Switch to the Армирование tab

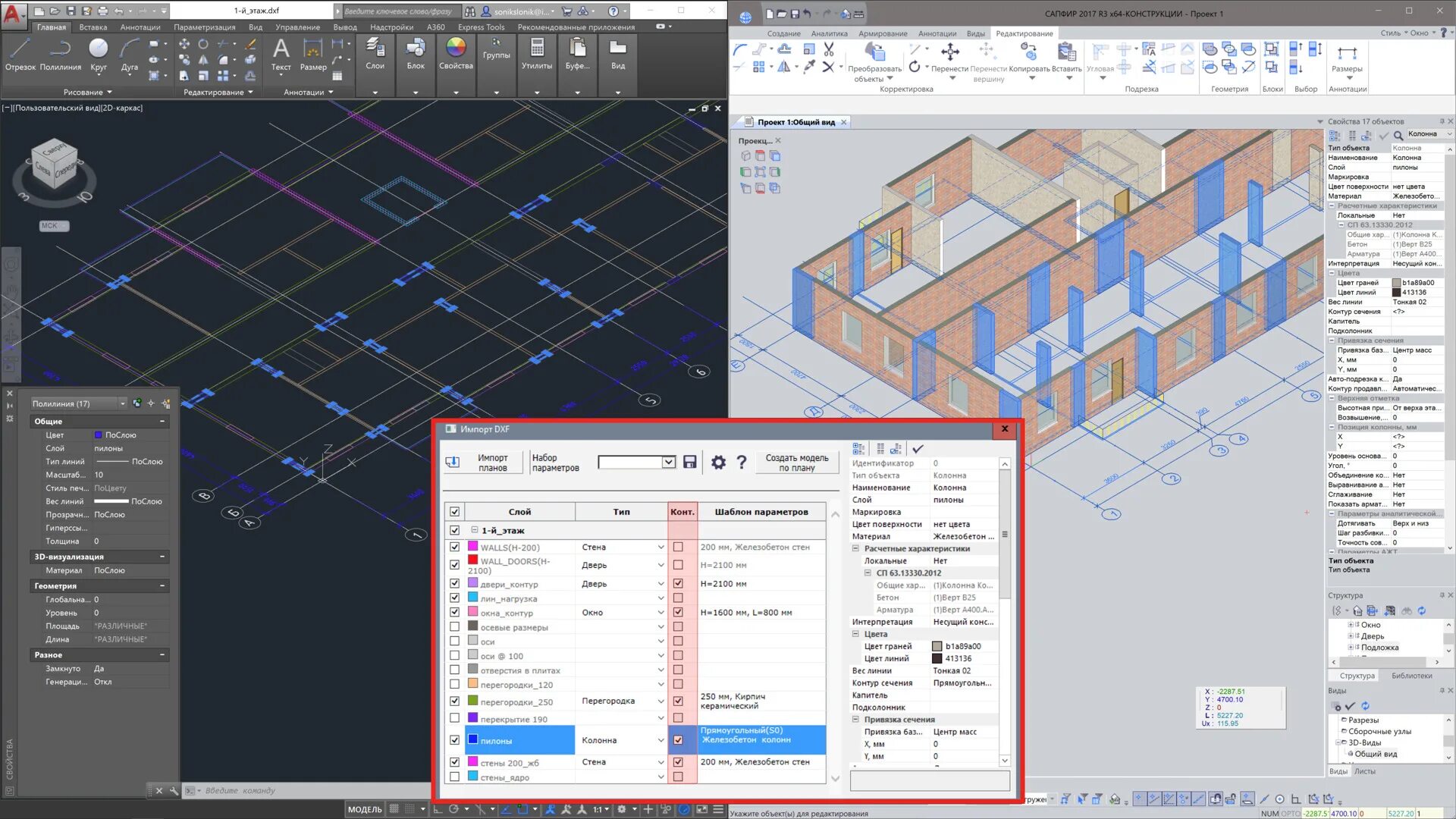[x=883, y=33]
